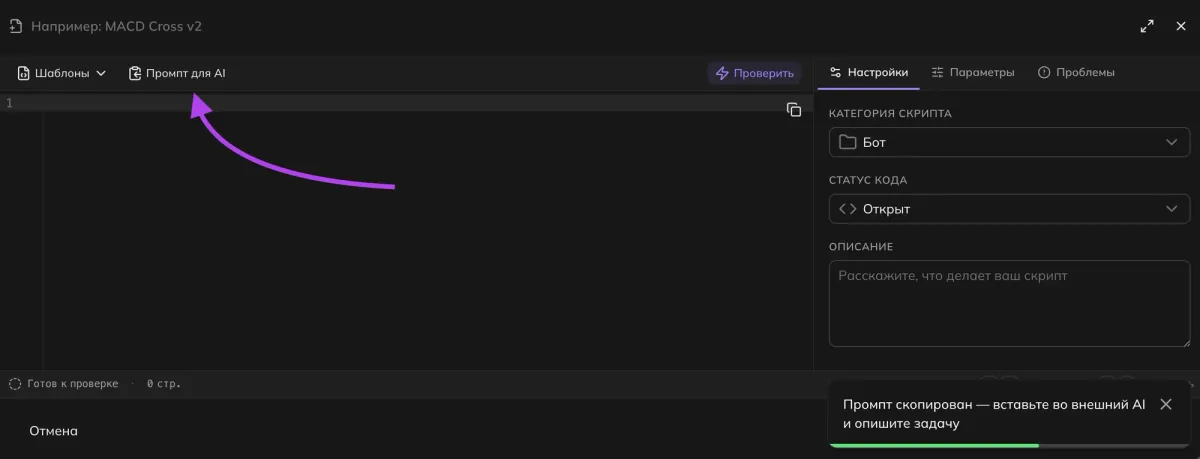Select the Настройки tab

click(869, 72)
